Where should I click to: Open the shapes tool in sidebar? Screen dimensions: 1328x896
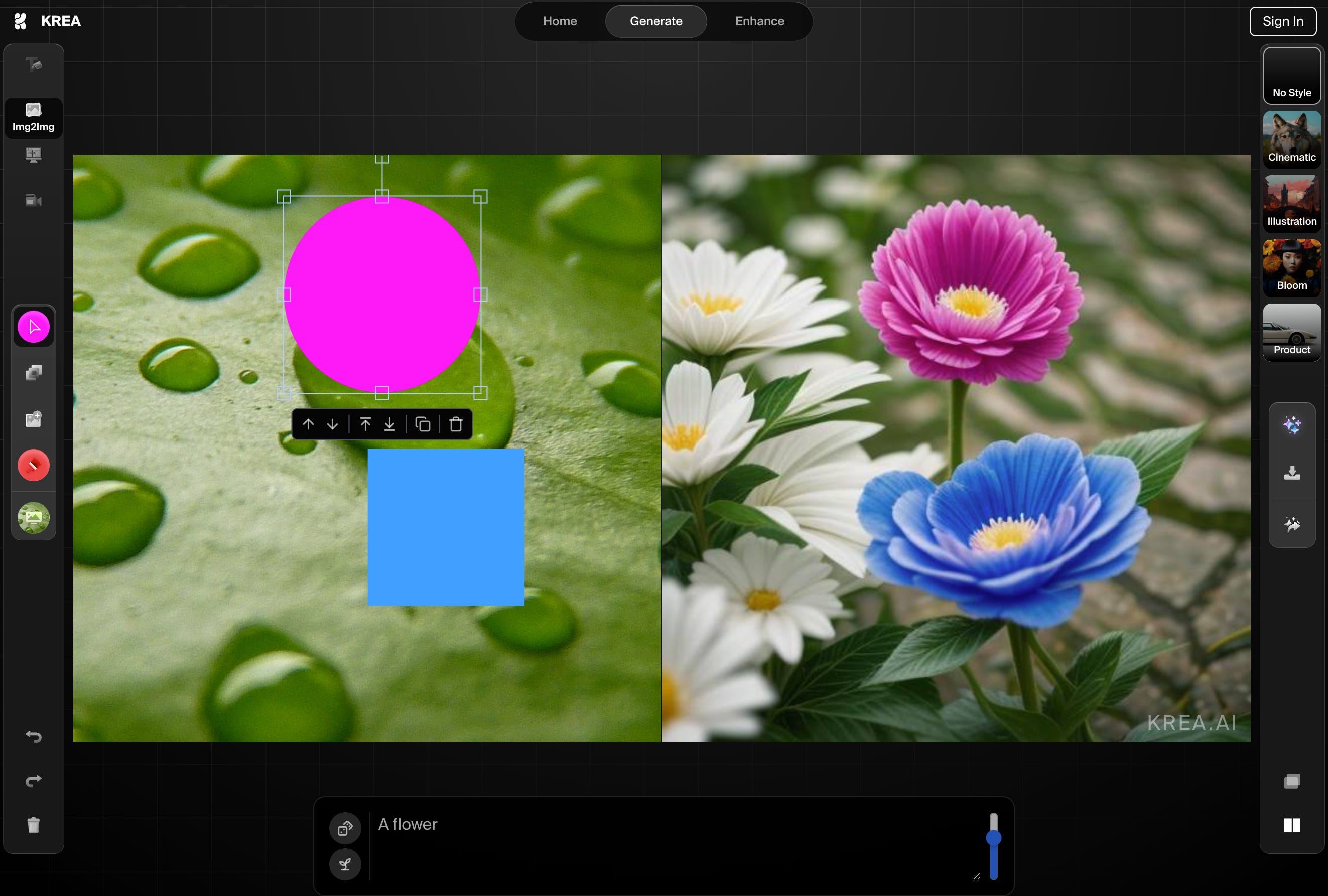pos(34,373)
